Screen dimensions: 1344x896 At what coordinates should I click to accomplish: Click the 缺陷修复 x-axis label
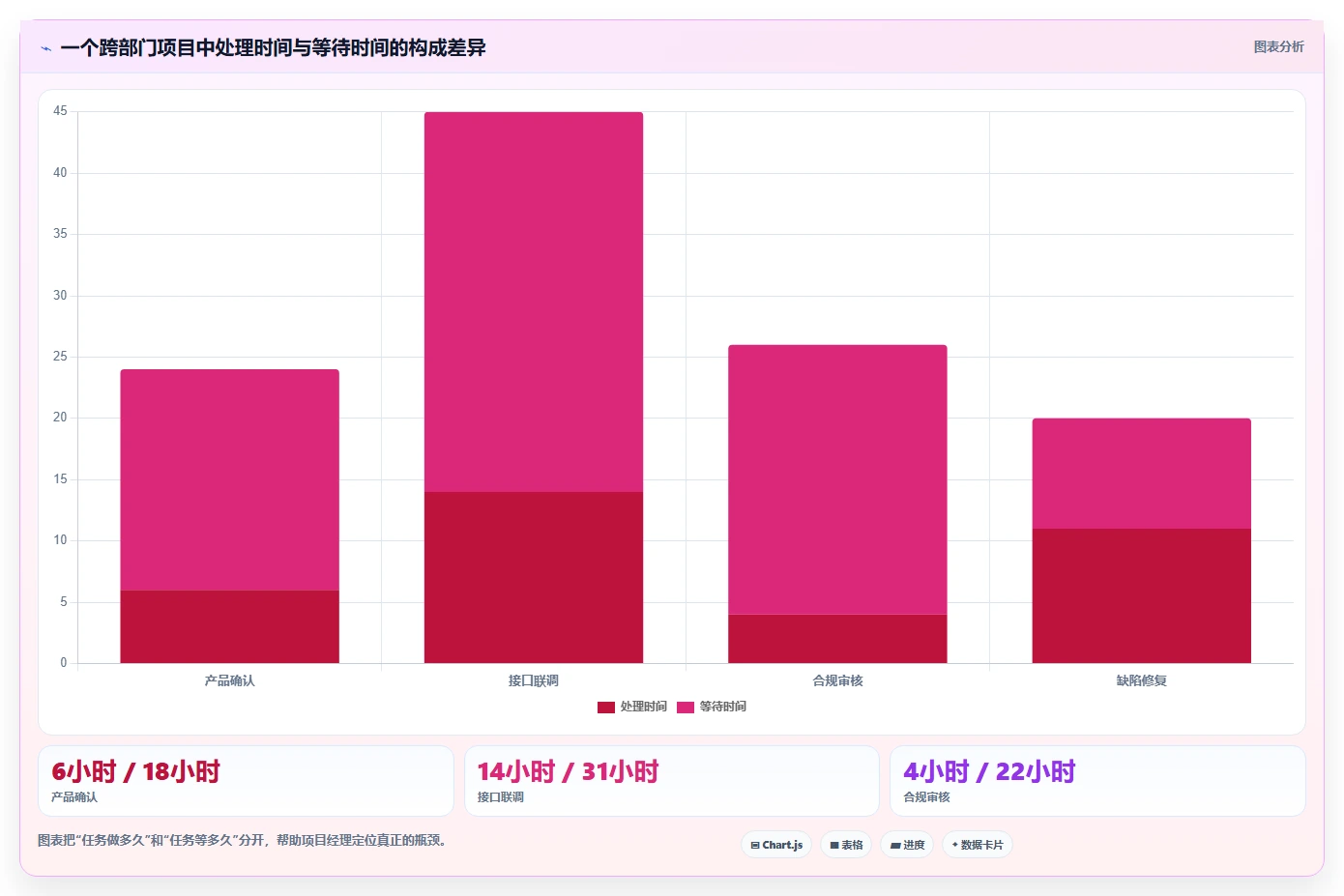point(1142,680)
